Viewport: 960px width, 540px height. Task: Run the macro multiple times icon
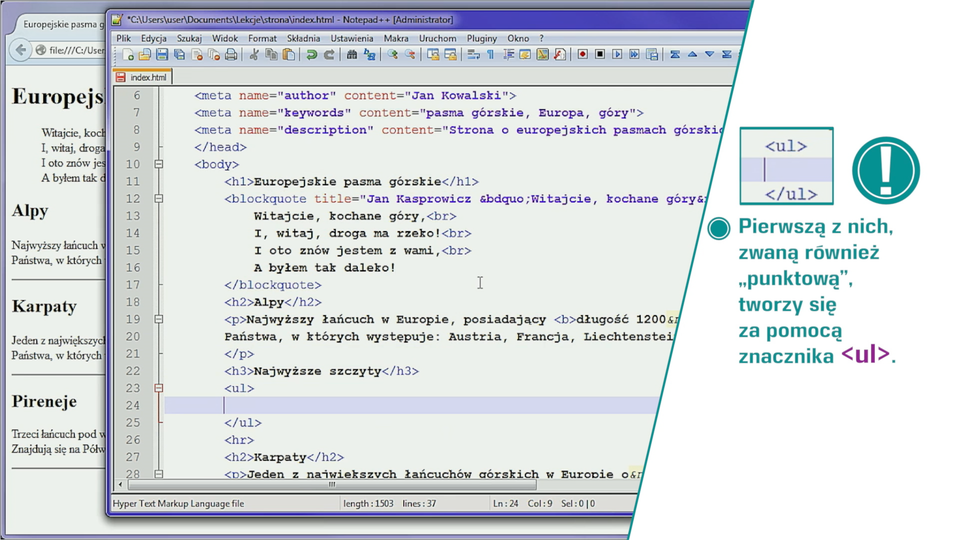tap(634, 54)
